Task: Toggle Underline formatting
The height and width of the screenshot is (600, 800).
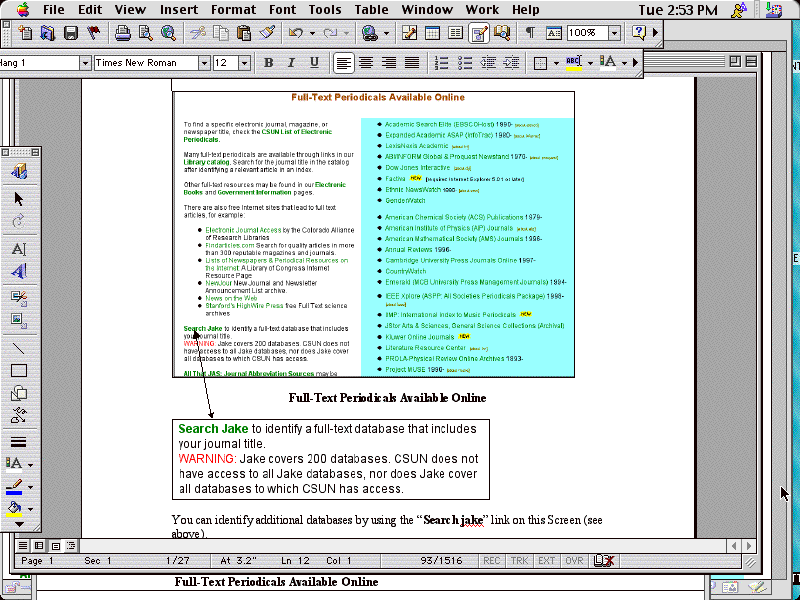Action: coord(314,63)
